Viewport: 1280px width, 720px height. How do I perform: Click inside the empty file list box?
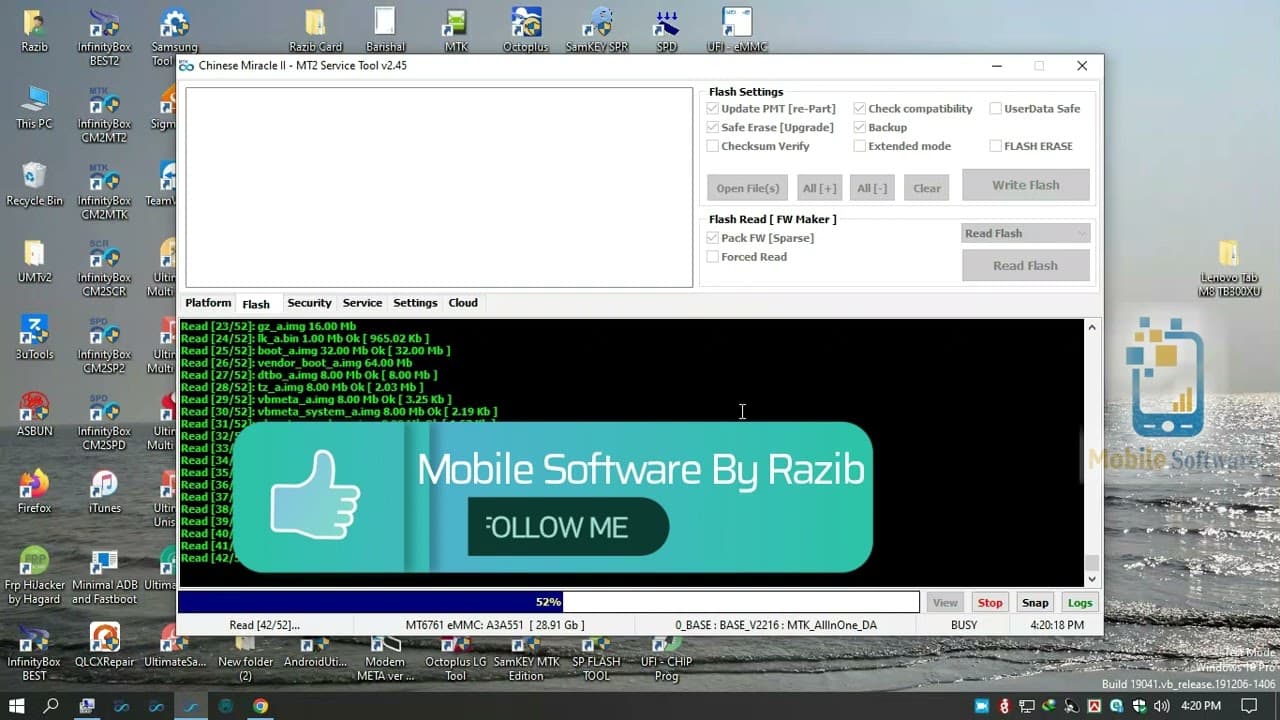click(439, 188)
